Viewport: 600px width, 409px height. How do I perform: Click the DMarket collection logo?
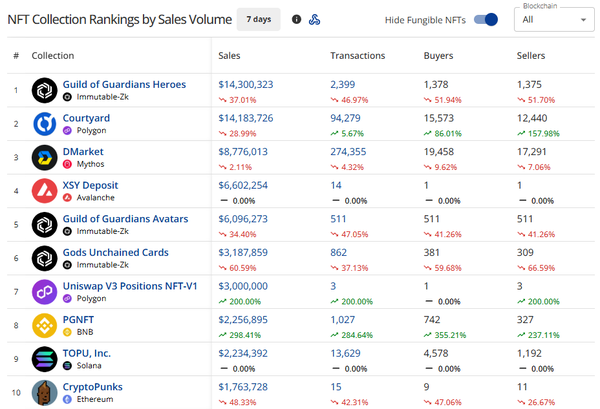coord(44,157)
